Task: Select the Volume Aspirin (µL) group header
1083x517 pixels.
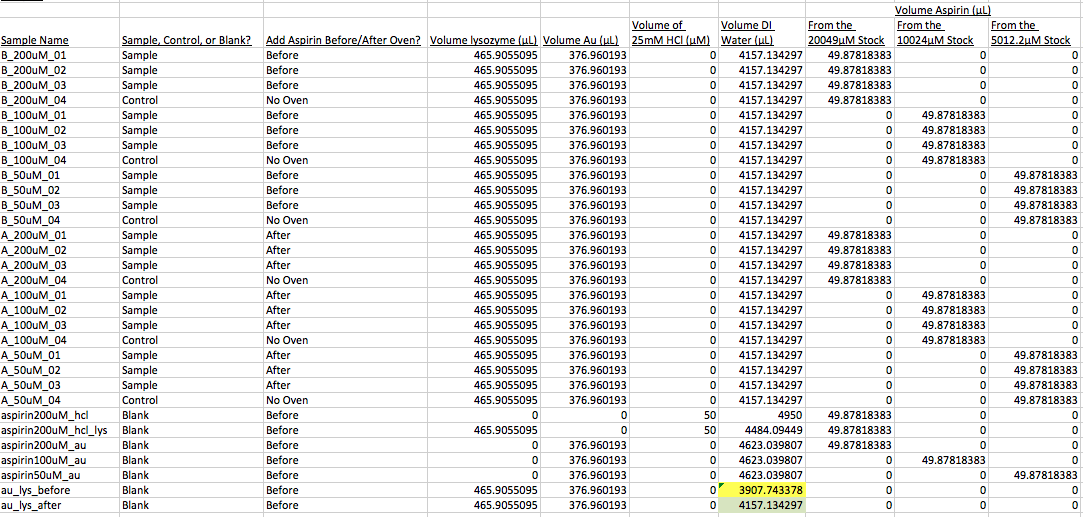Action: [942, 10]
